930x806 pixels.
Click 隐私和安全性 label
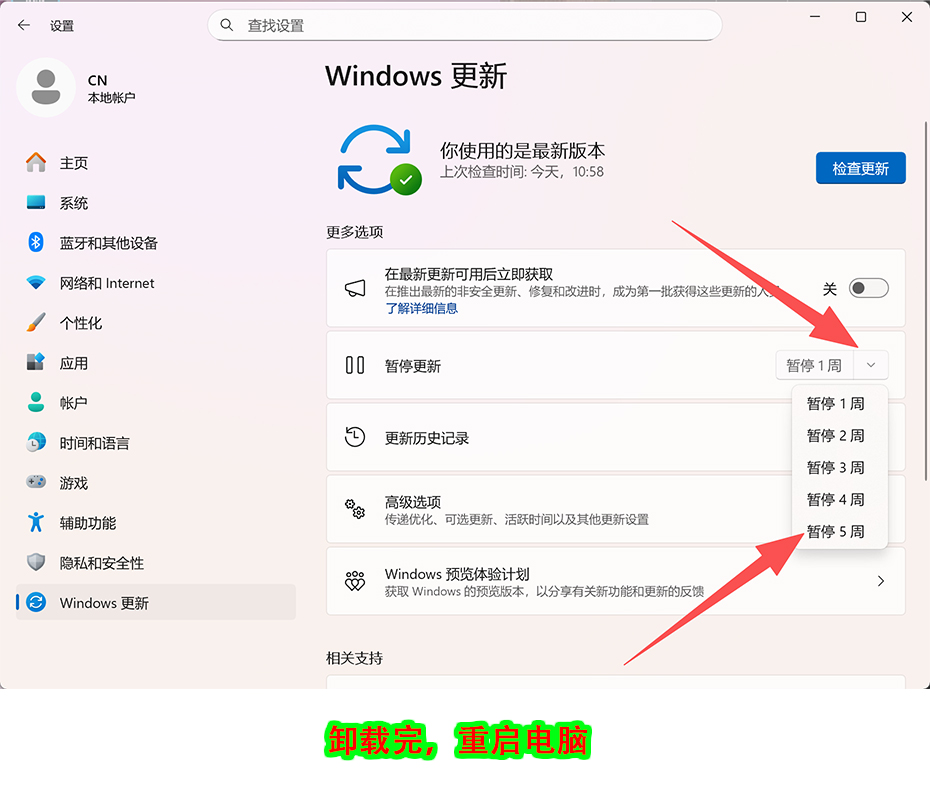pos(101,563)
